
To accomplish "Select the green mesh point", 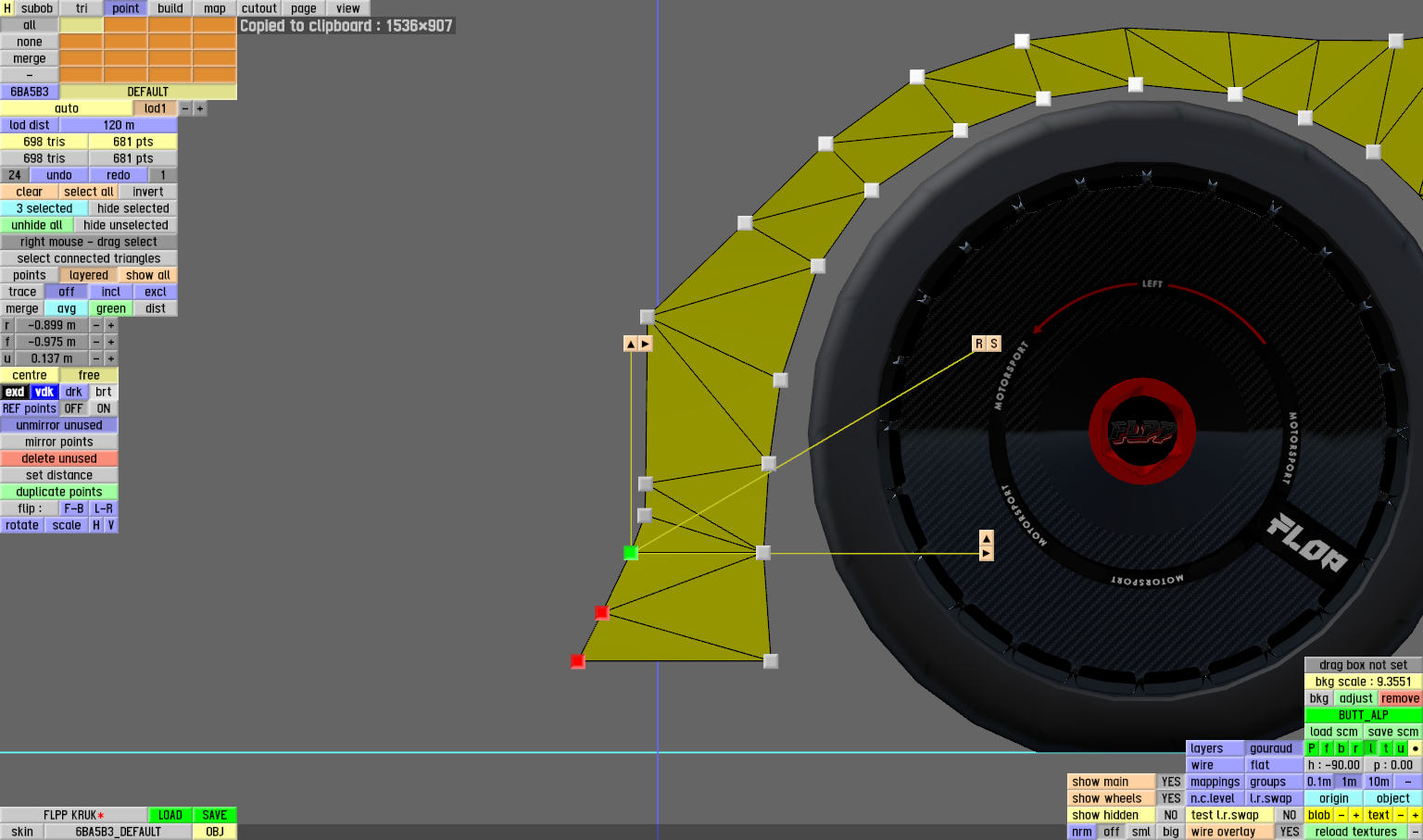I will click(x=631, y=553).
